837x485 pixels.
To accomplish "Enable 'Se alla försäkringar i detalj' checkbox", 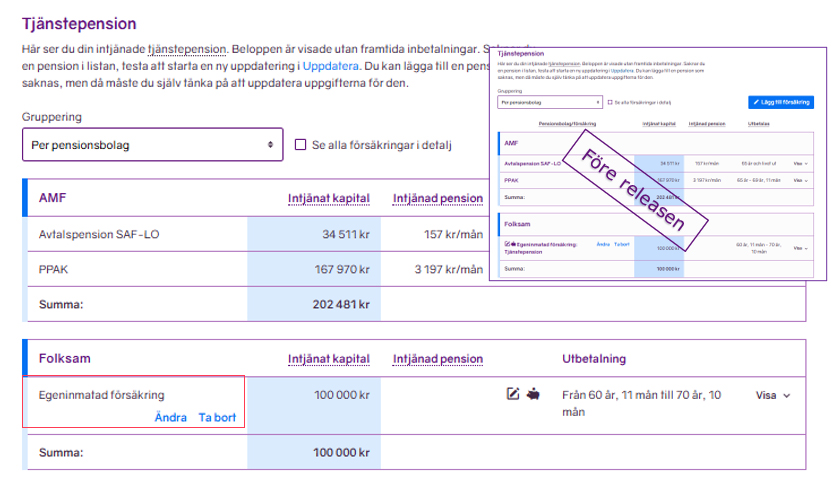I will (x=300, y=145).
